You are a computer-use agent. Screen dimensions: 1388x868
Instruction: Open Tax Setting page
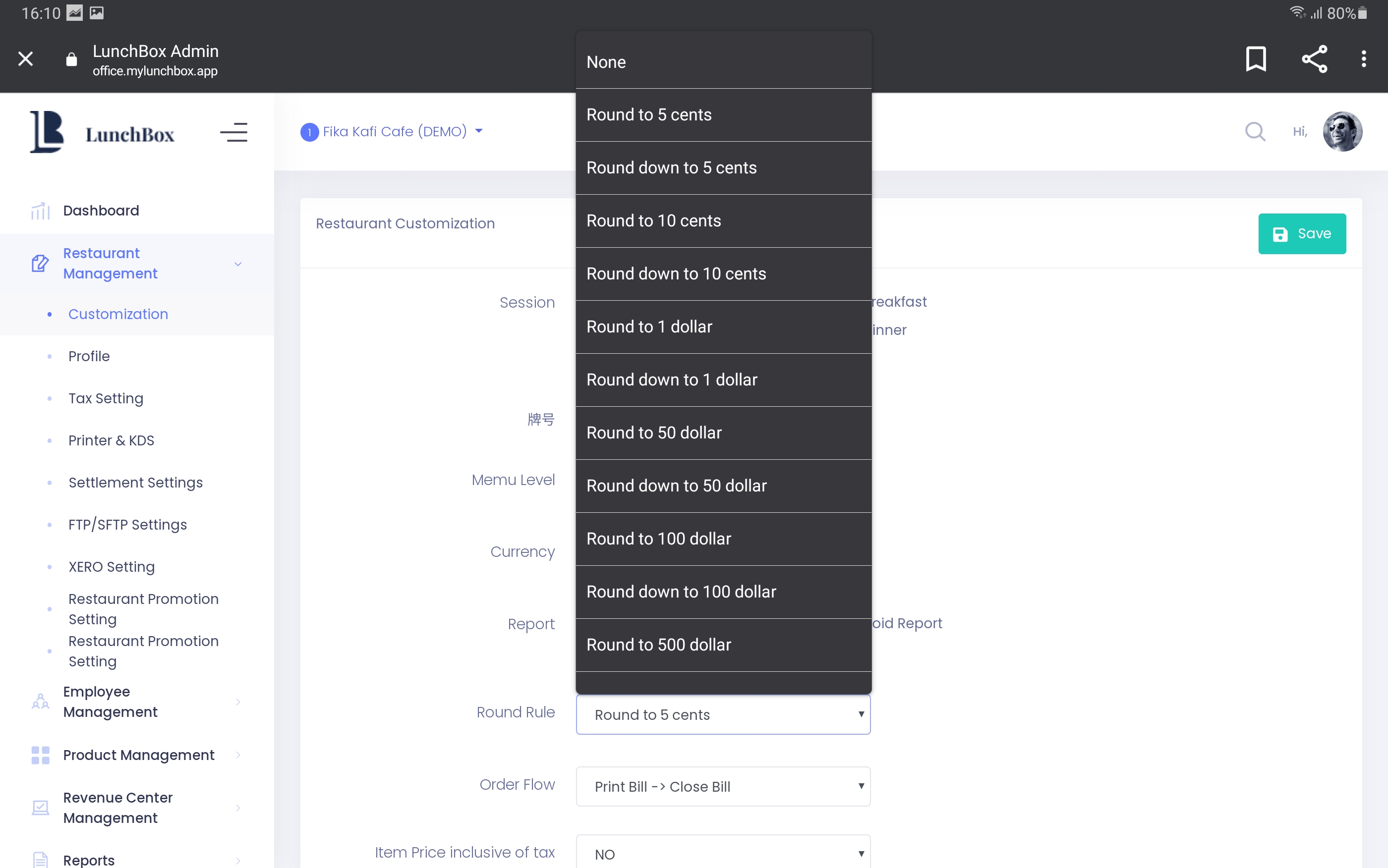(106, 398)
